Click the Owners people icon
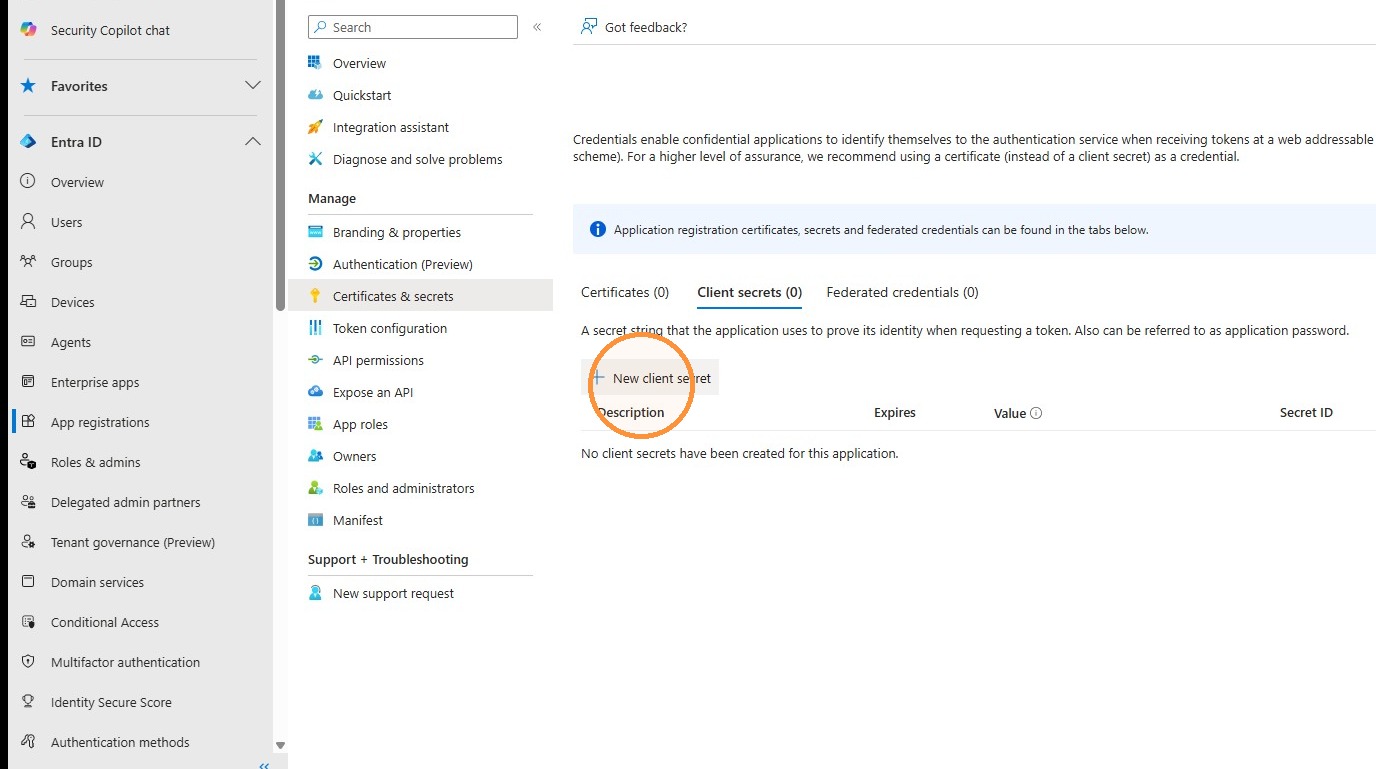 [x=316, y=456]
